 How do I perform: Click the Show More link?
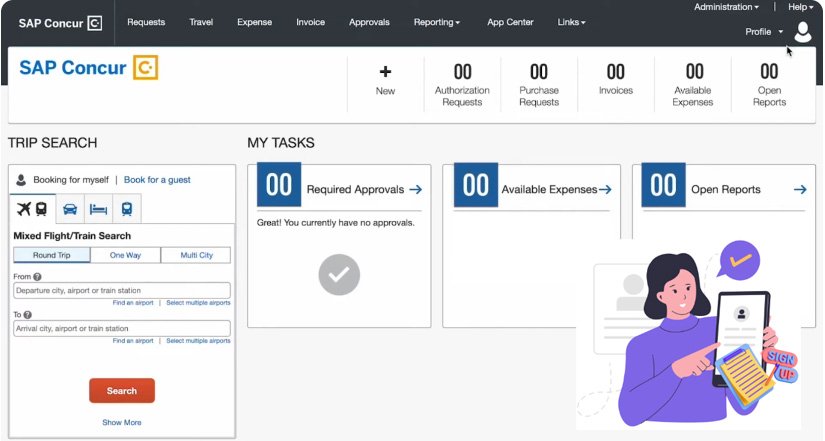122,423
